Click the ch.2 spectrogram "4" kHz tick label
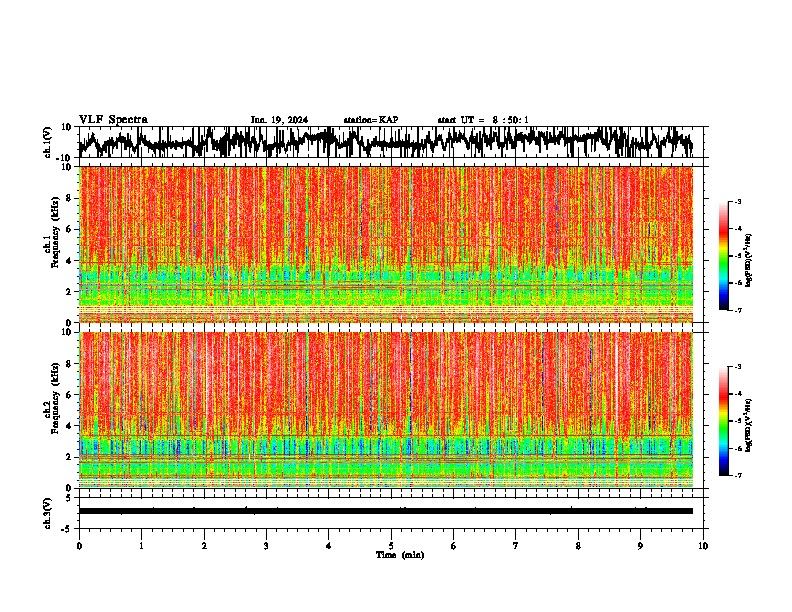792x612 pixels. click(x=69, y=426)
